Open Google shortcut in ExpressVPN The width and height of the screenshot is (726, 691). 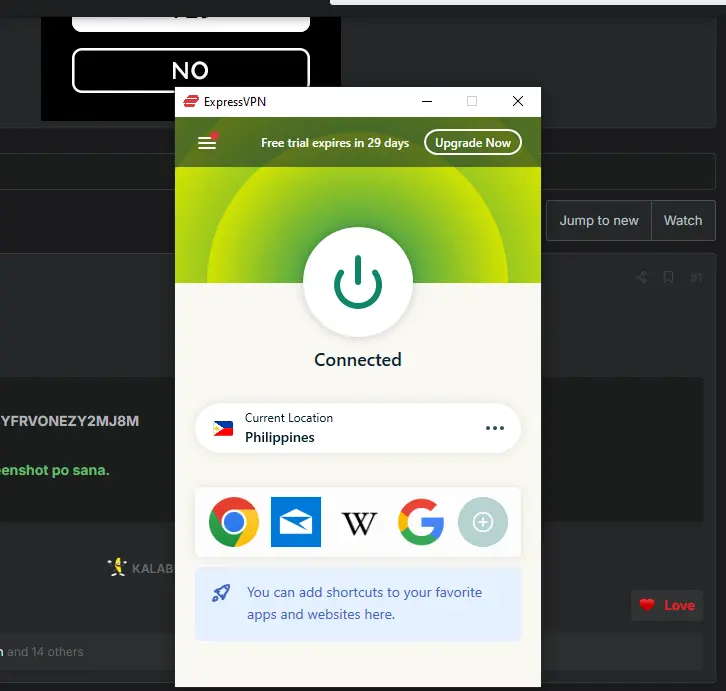click(x=421, y=522)
